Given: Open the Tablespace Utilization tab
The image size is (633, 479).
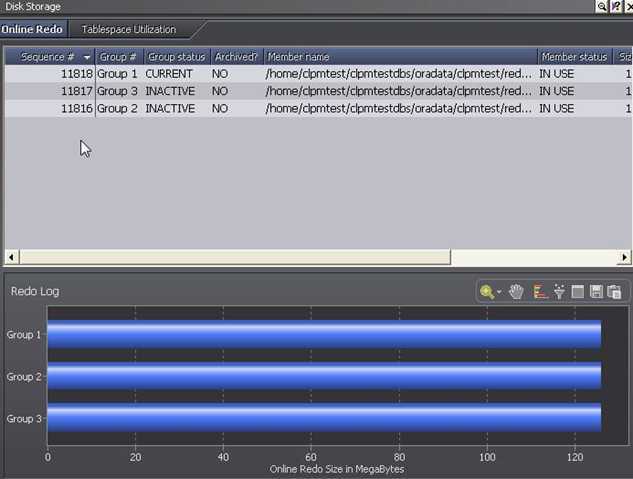Looking at the screenshot, I should pyautogui.click(x=129, y=29).
